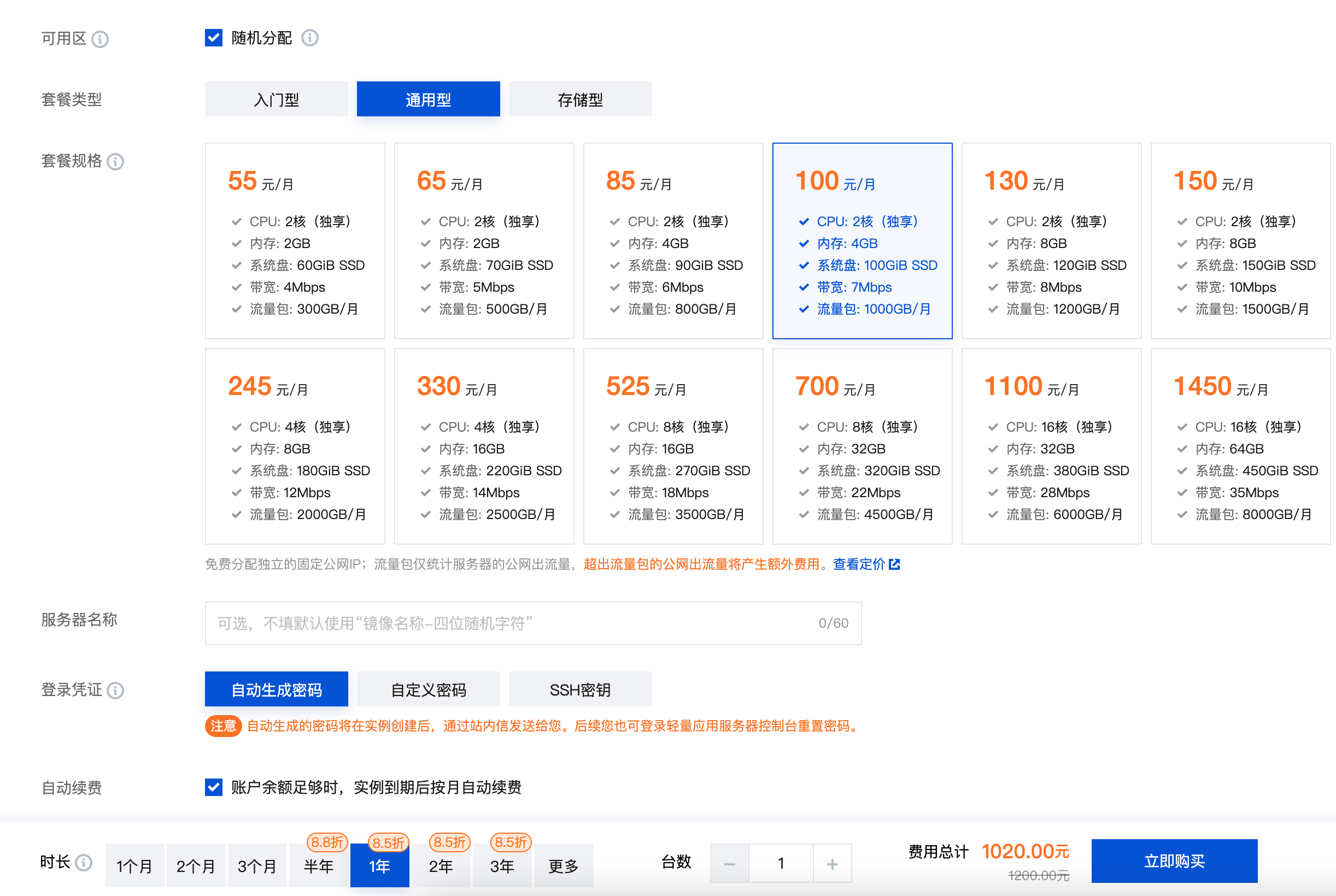Toggle the auto-renew 自动续费 checkbox

click(214, 787)
